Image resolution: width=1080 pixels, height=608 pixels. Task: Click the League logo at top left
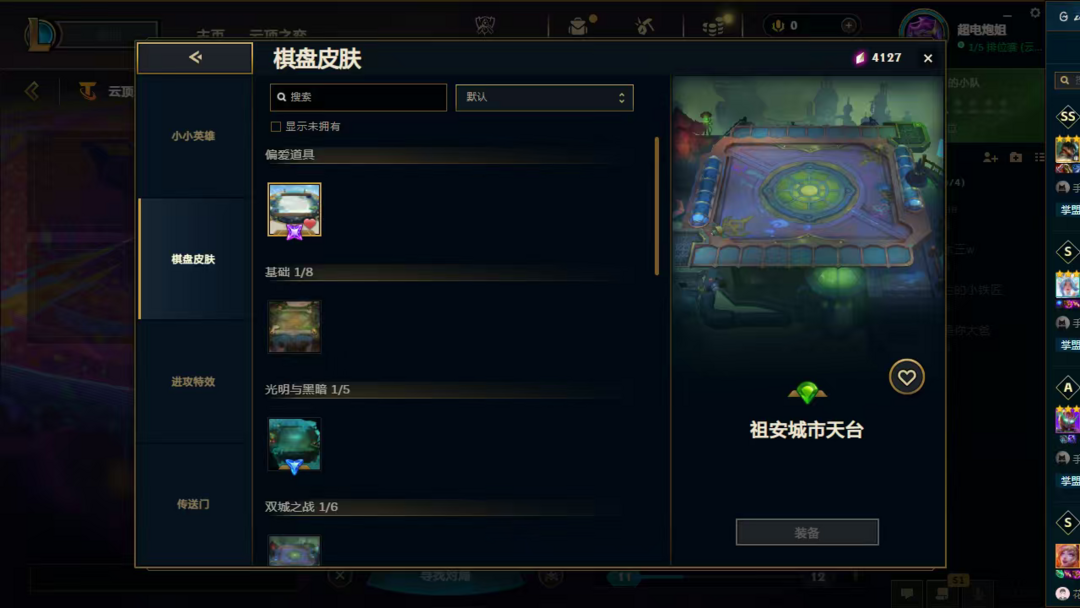(40, 34)
